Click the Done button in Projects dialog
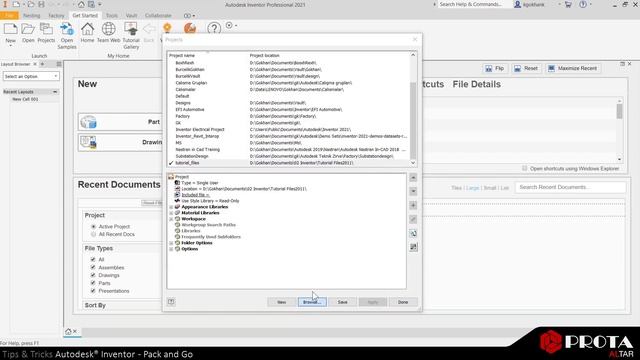 coord(403,302)
